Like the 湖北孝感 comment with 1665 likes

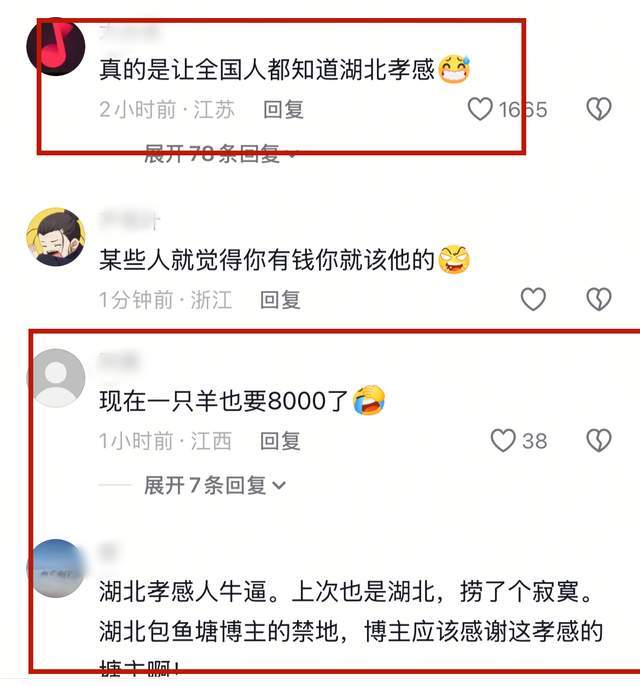480,109
